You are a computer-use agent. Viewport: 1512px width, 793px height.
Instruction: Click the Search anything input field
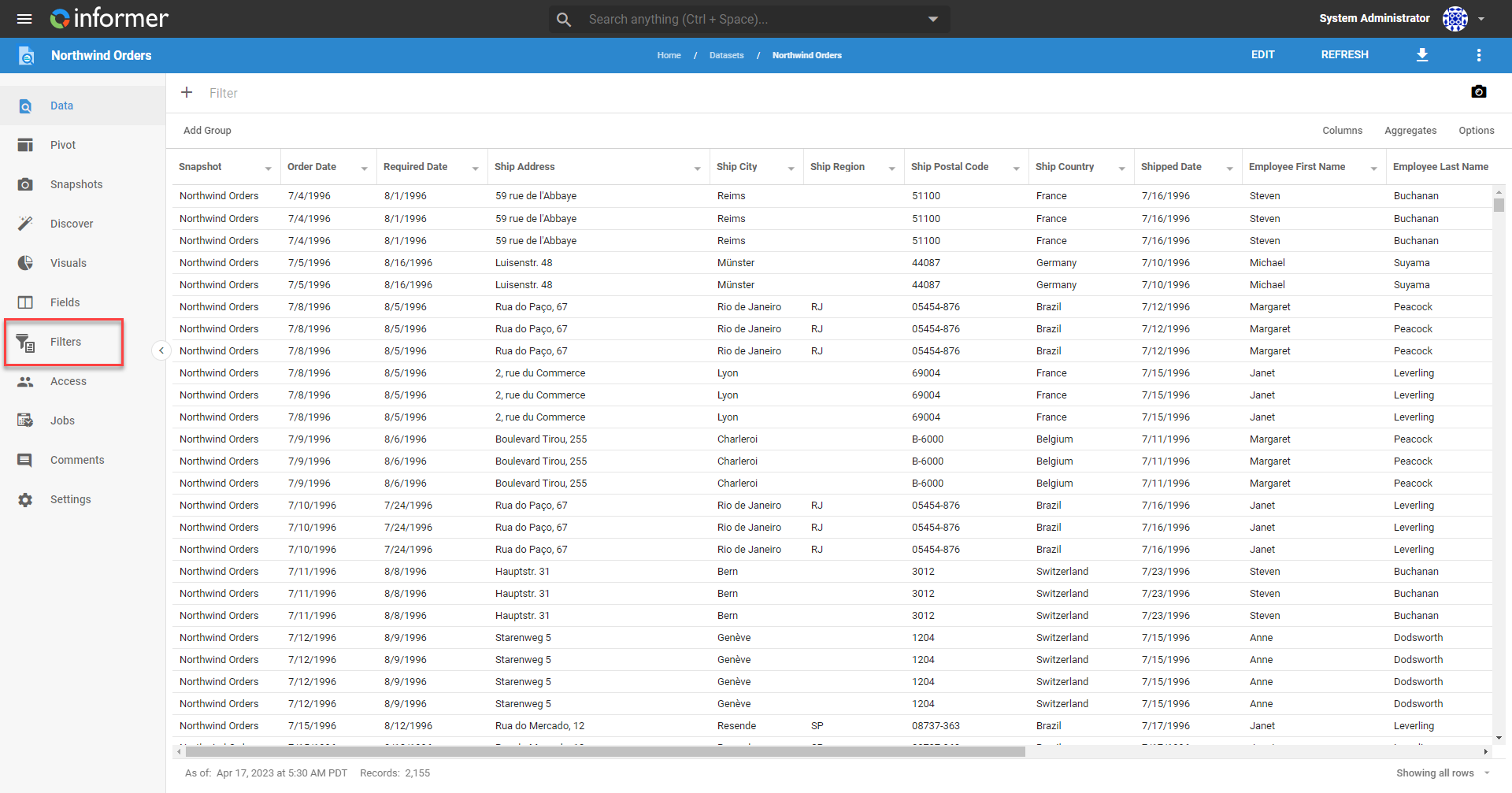point(748,20)
